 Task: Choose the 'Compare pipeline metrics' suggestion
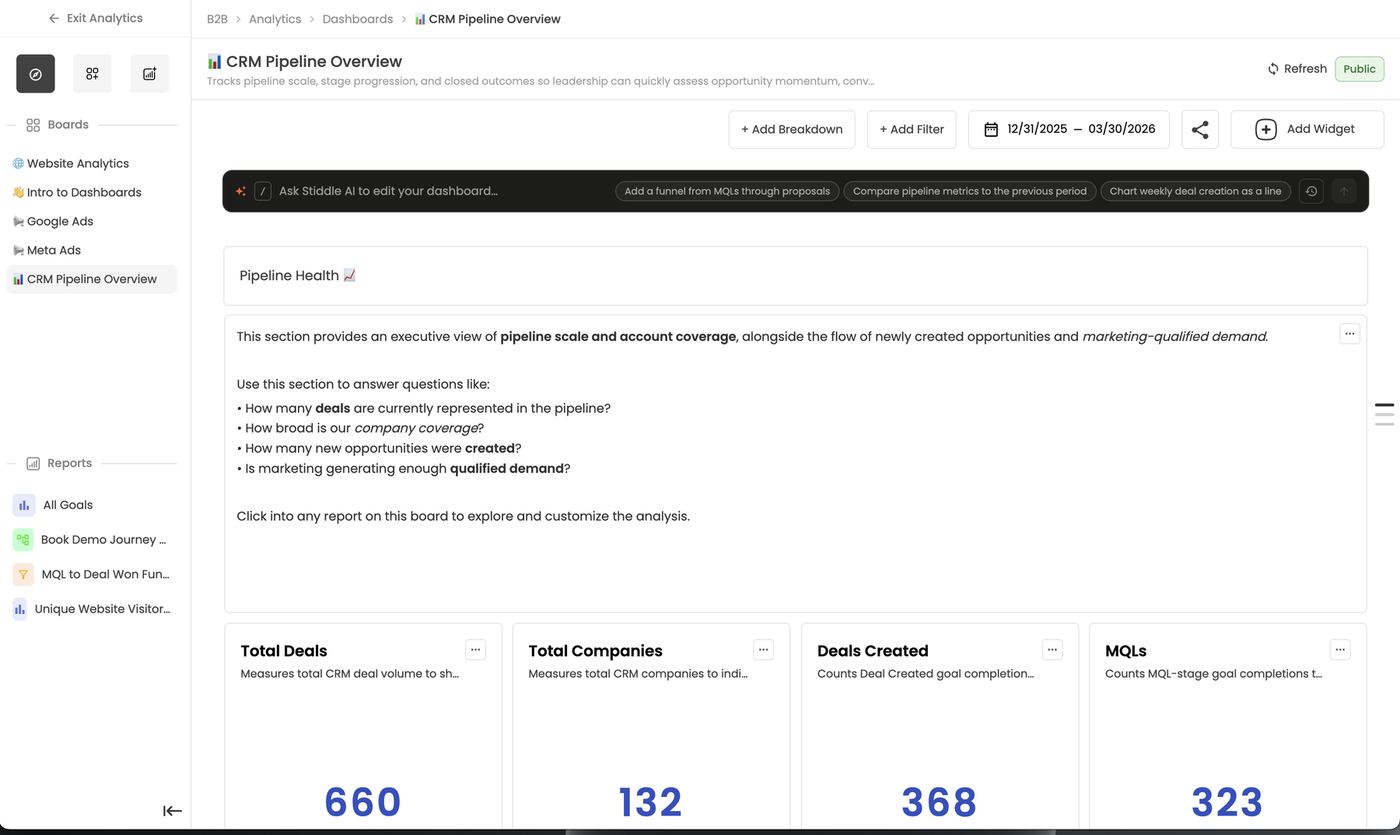click(x=970, y=191)
